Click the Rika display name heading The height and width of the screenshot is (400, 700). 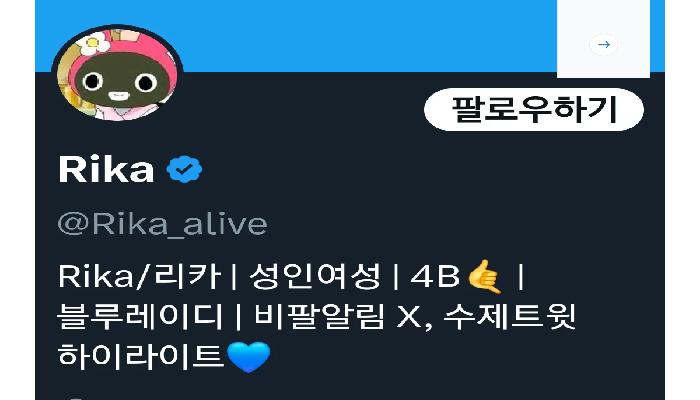click(106, 170)
